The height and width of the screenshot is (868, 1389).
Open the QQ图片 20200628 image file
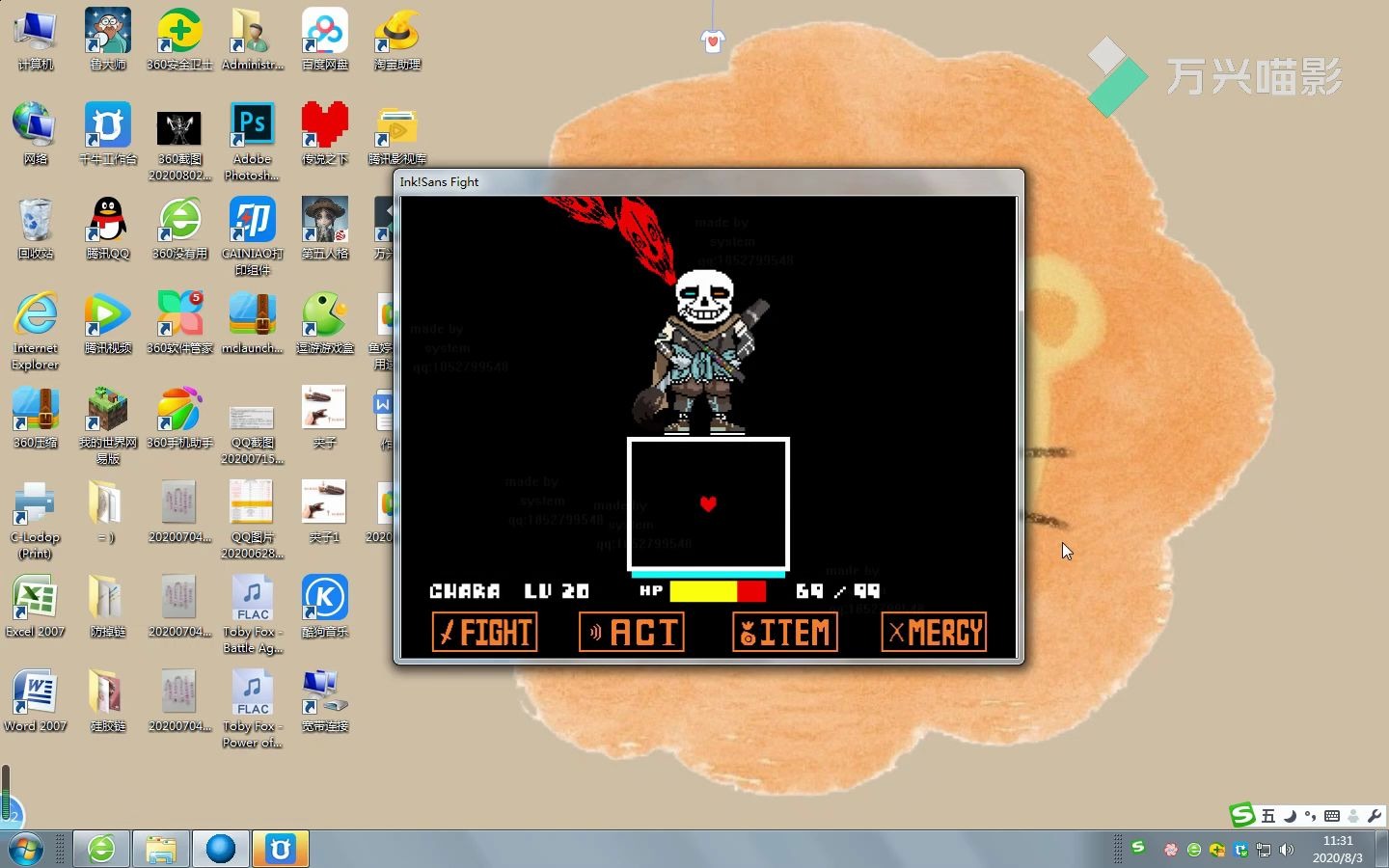point(253,521)
